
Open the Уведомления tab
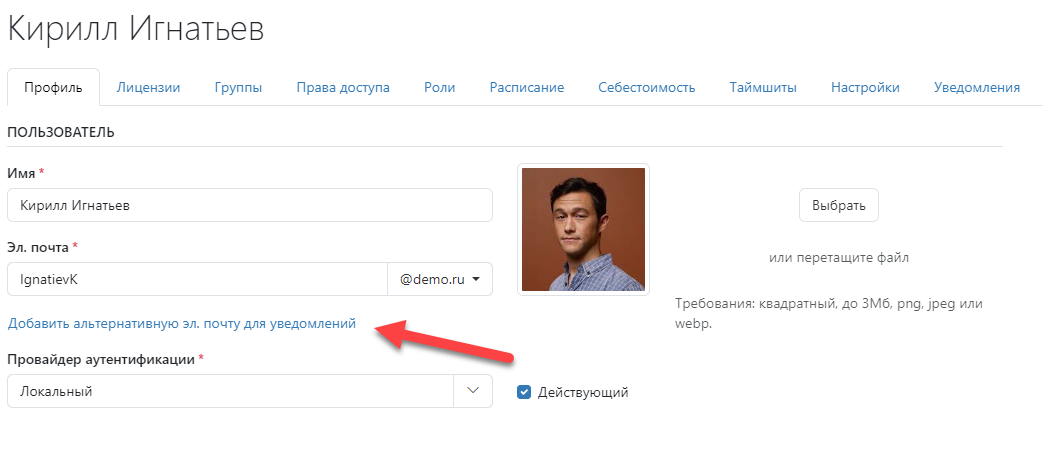tap(976, 87)
